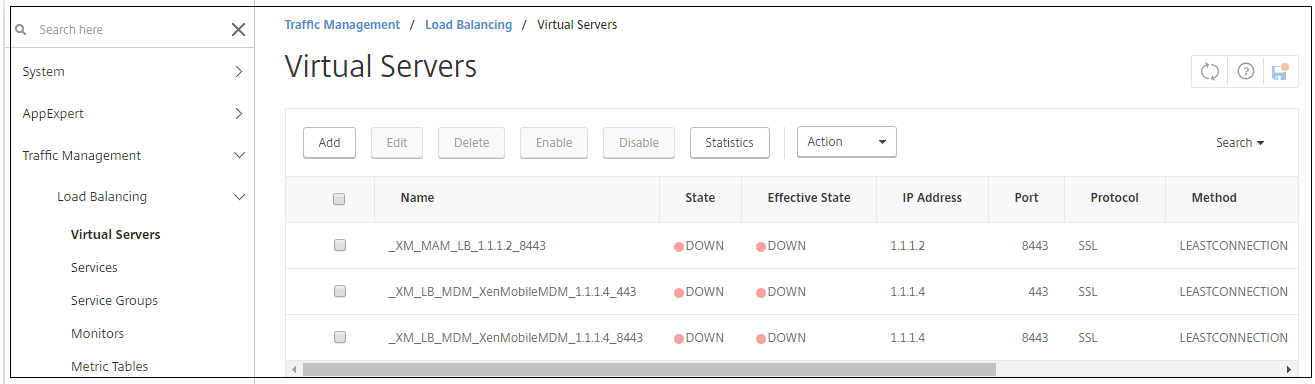Open Metric Tables in the sidebar
This screenshot has width=1315, height=384.
coord(109,367)
